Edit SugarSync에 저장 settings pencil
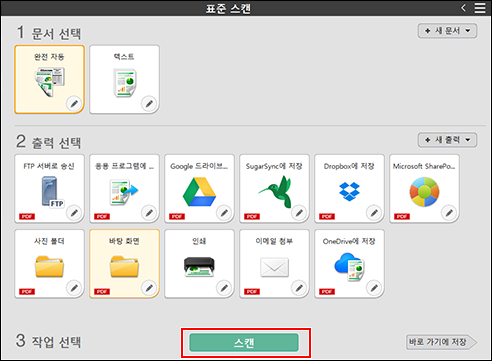The image size is (492, 361). [299, 212]
